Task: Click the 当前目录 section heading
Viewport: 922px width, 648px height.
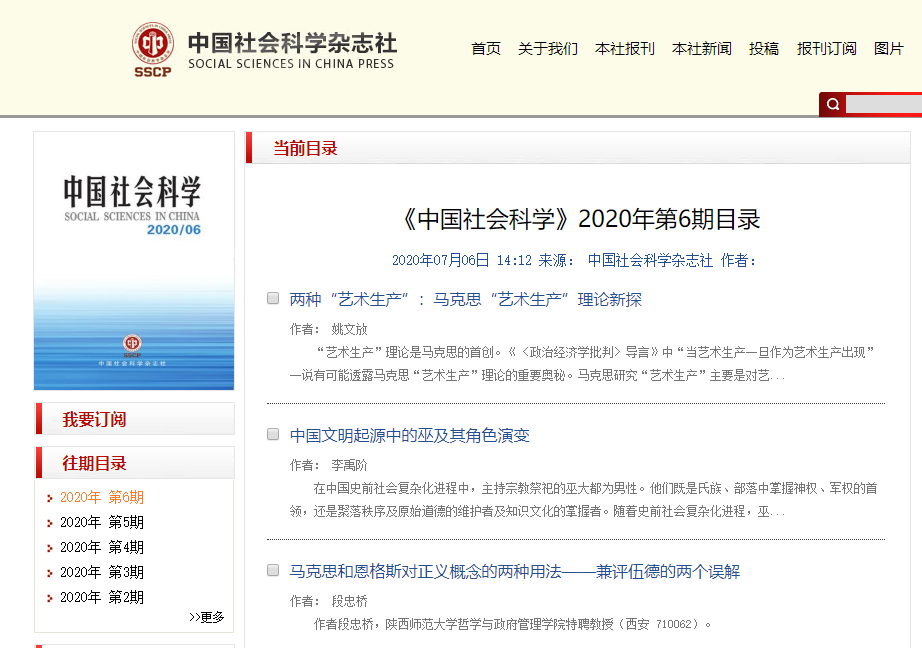Action: [x=305, y=148]
